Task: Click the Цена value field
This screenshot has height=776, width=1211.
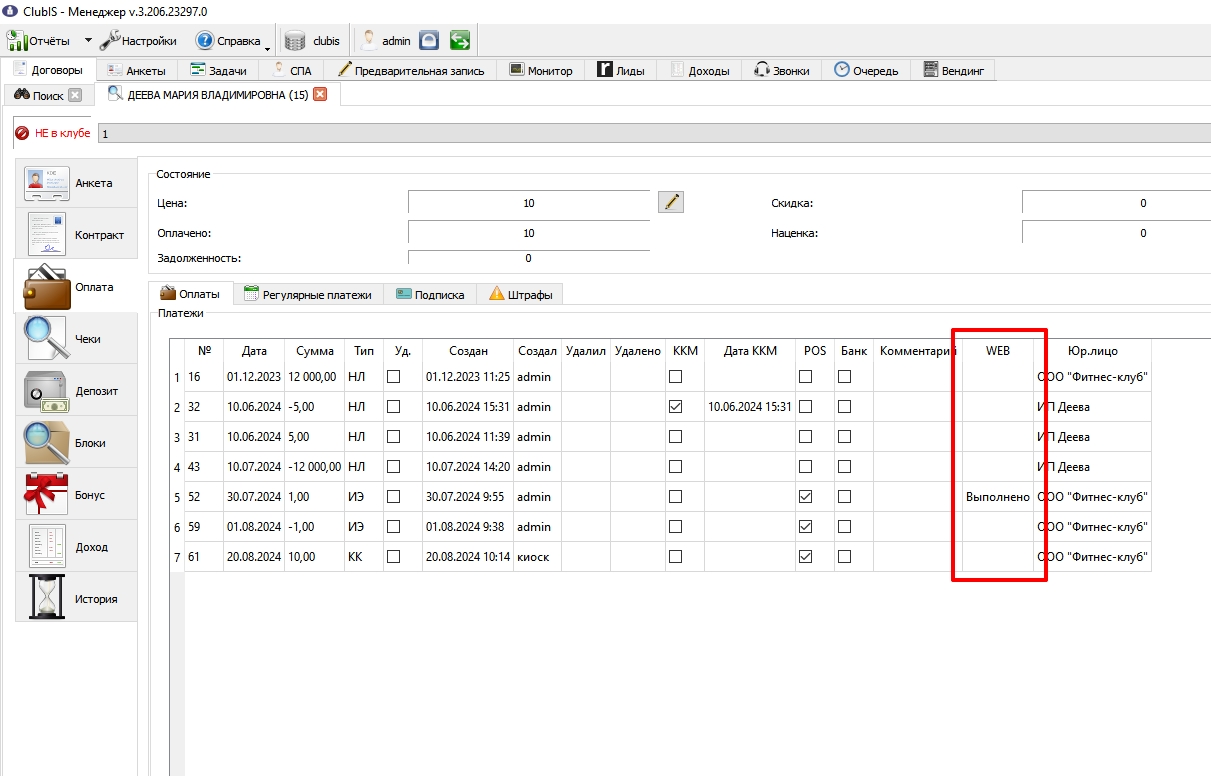Action: coord(529,203)
